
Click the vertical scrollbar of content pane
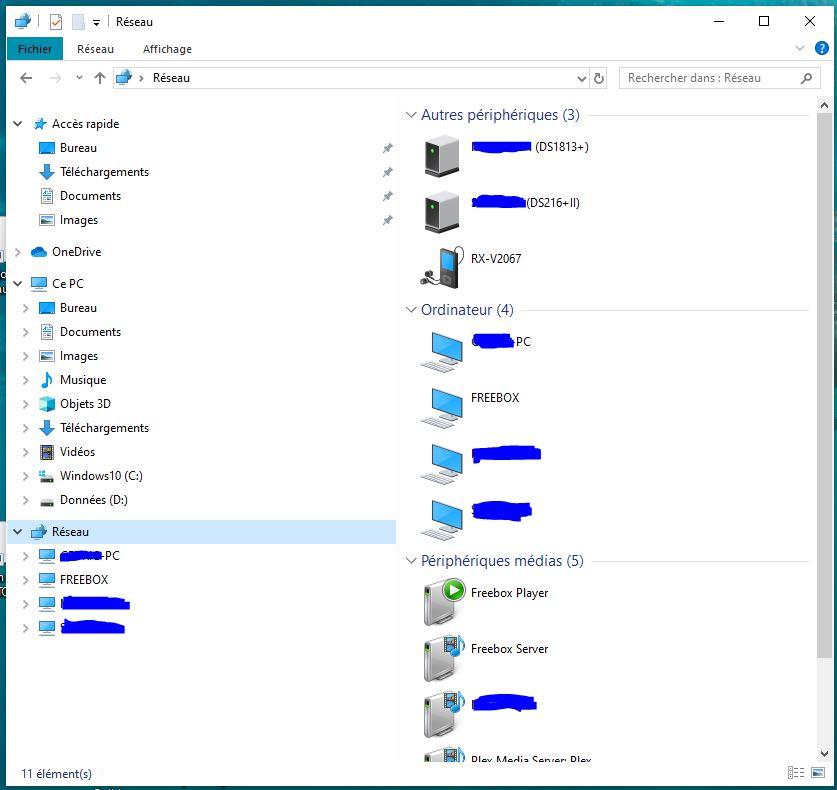(824, 385)
